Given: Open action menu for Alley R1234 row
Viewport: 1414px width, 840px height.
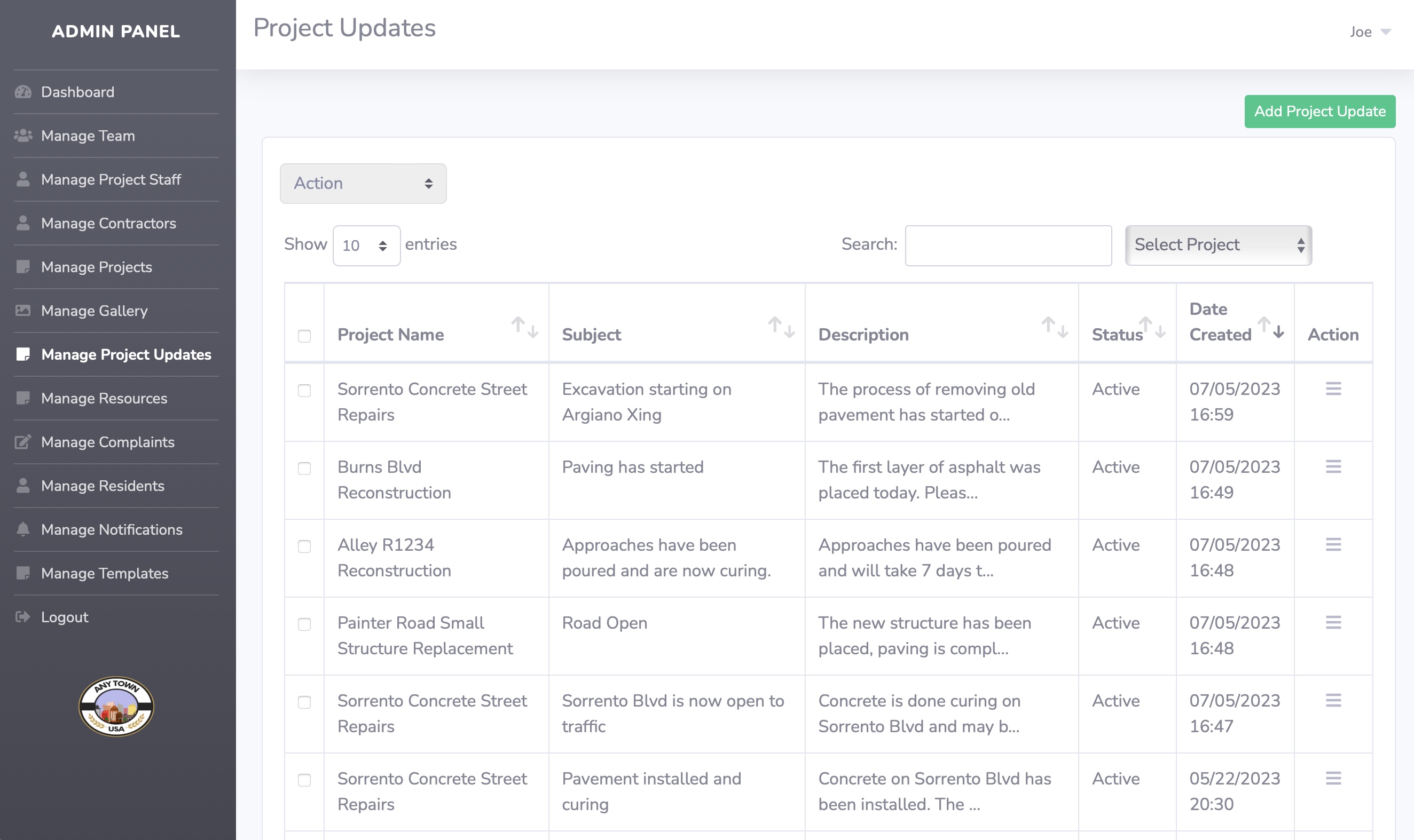Looking at the screenshot, I should (1333, 544).
